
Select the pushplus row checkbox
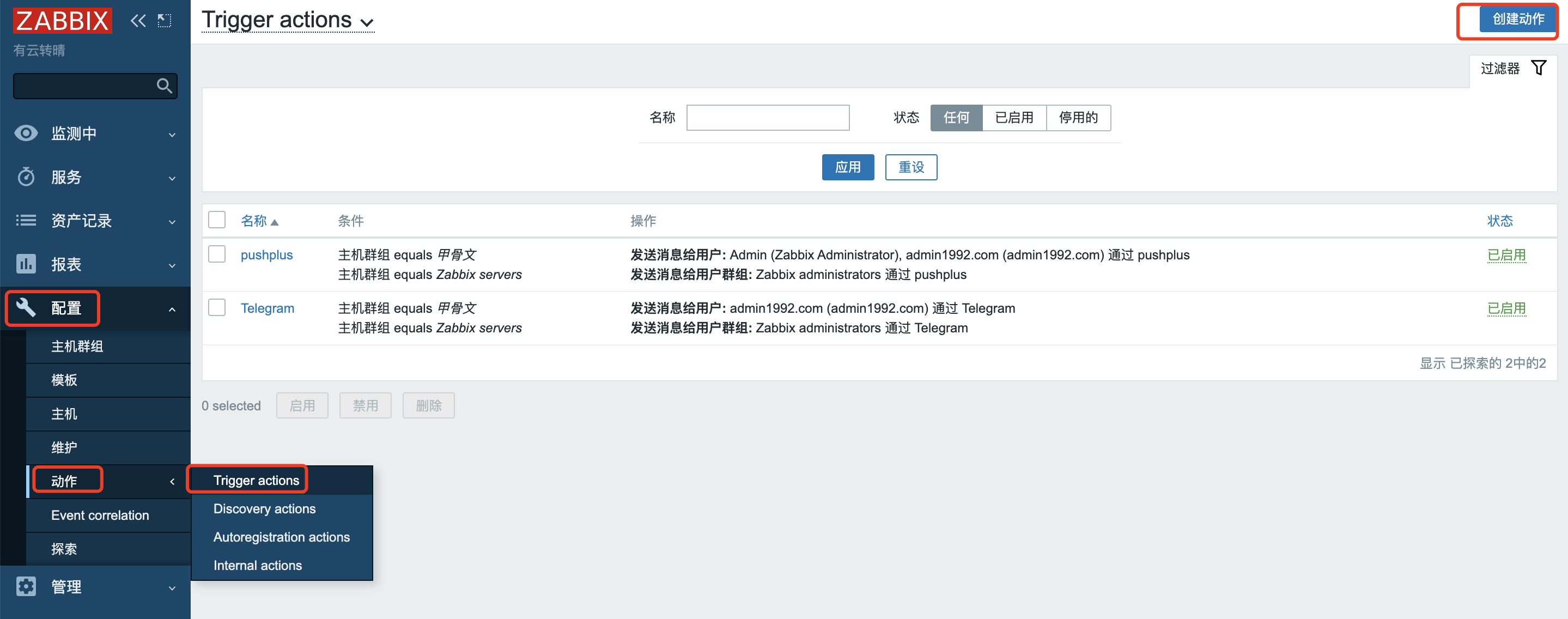[217, 254]
